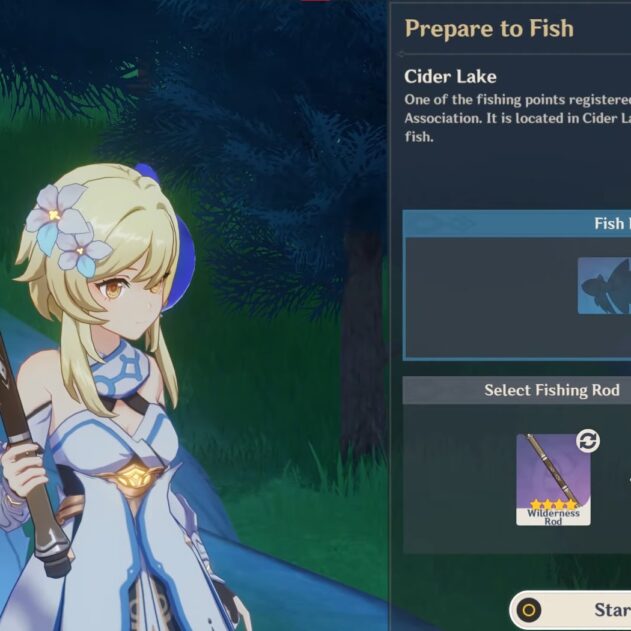Click the Prepare to Fish title

point(489,29)
